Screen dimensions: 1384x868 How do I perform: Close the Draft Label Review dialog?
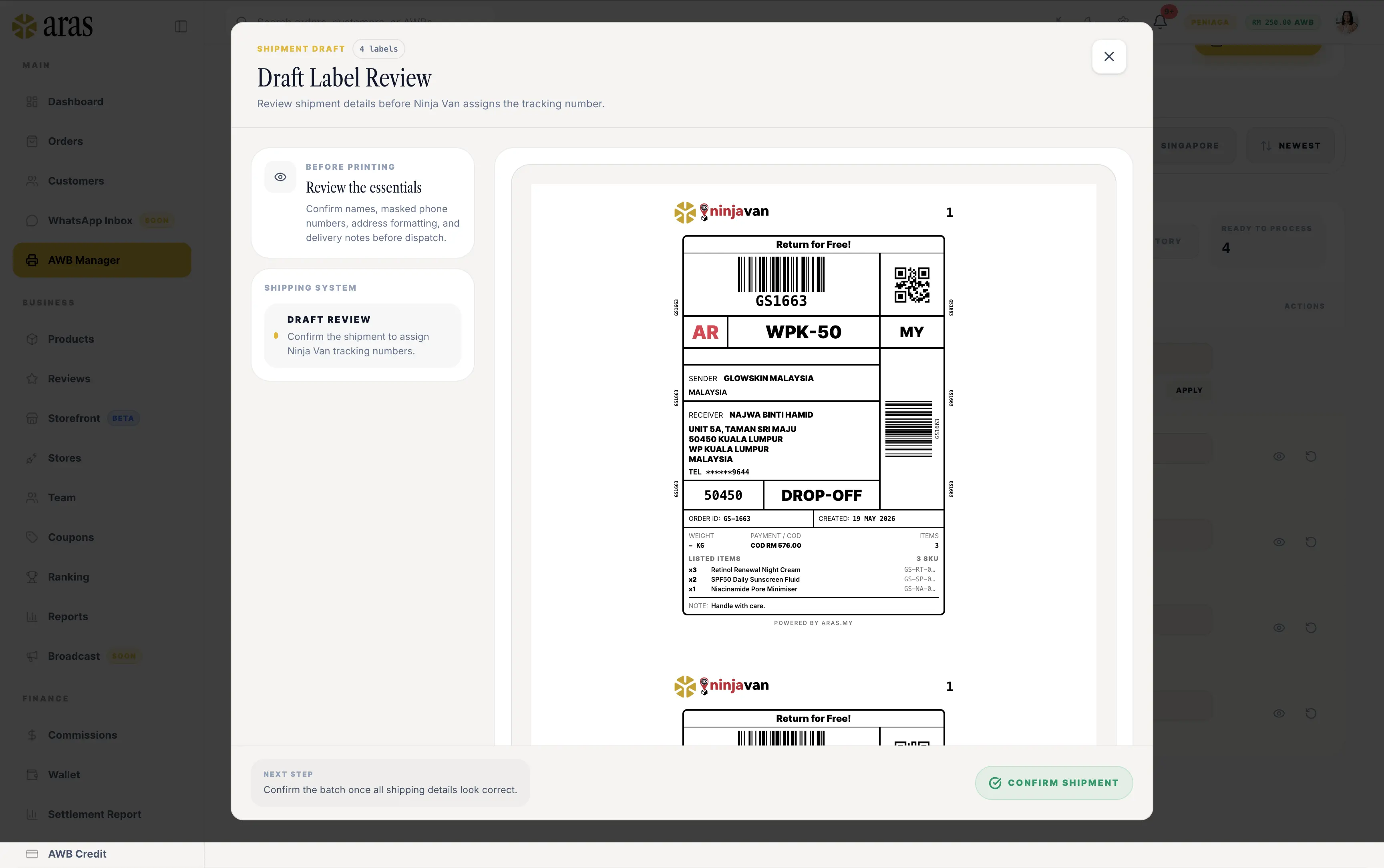click(x=1108, y=56)
